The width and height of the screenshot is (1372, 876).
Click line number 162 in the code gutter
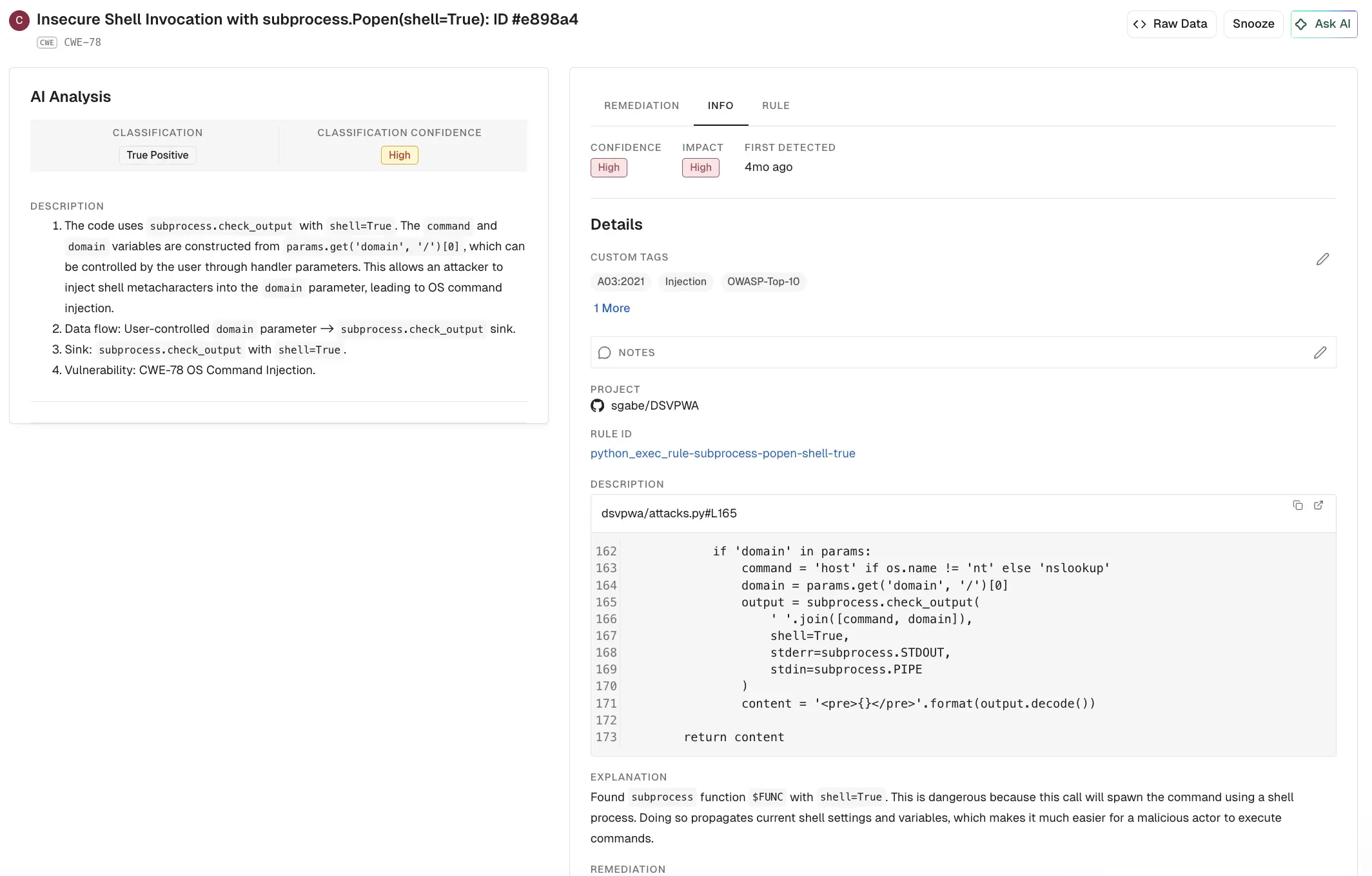point(606,551)
